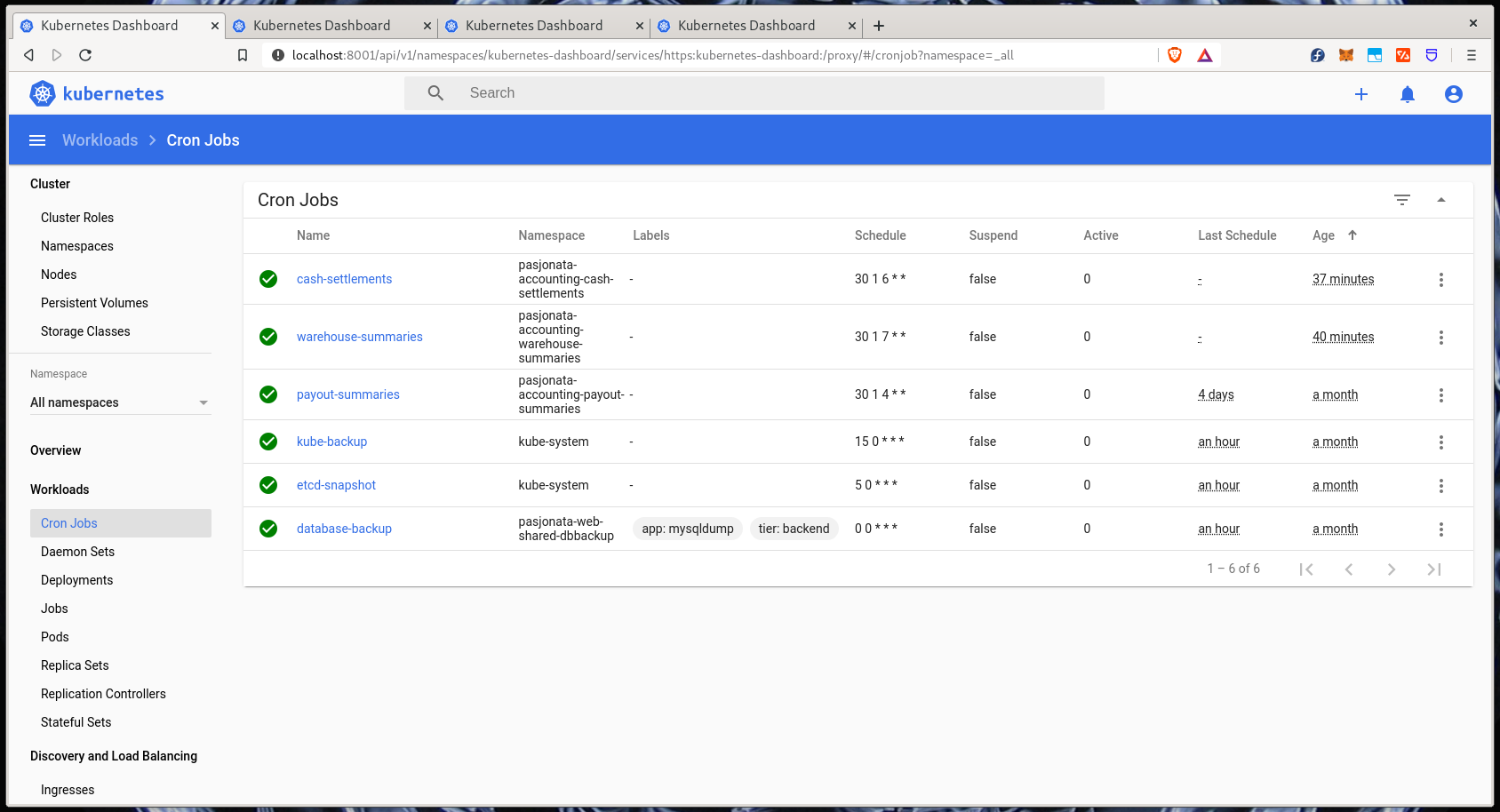This screenshot has width=1500, height=812.
Task: Open Stateful Sets in sidebar
Action: 76,722
